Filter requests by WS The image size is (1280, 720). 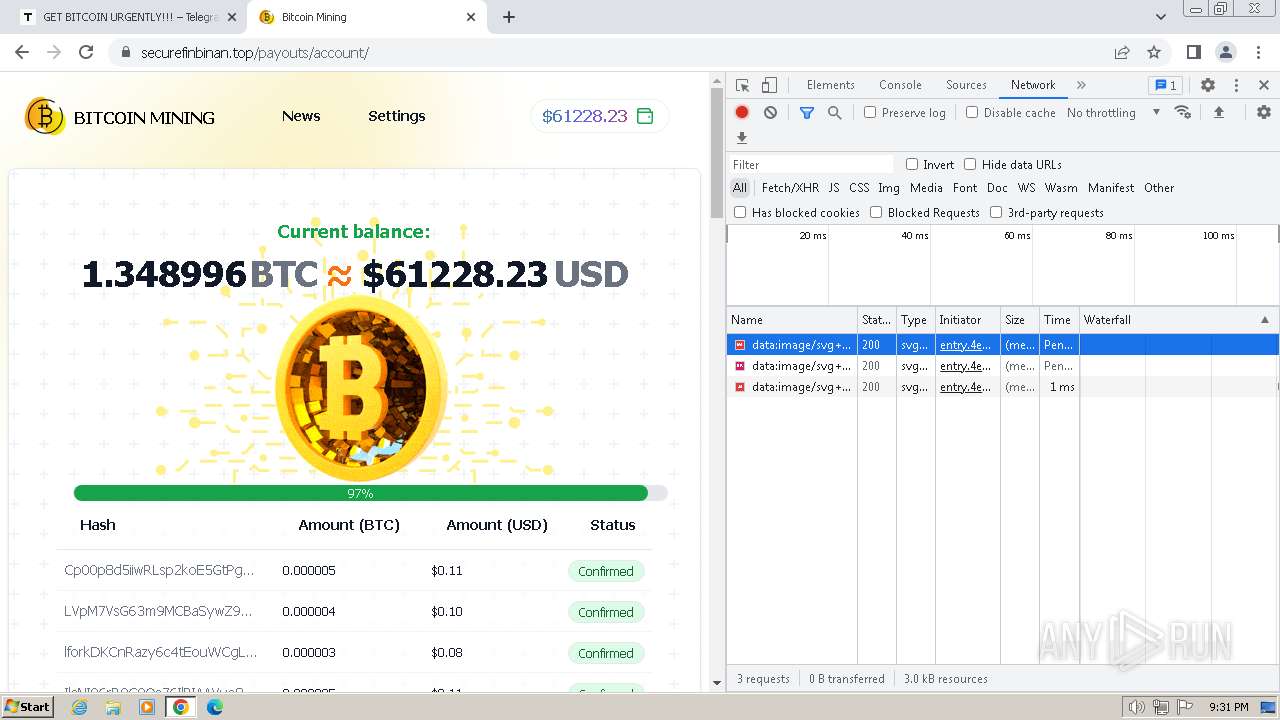coord(1027,188)
